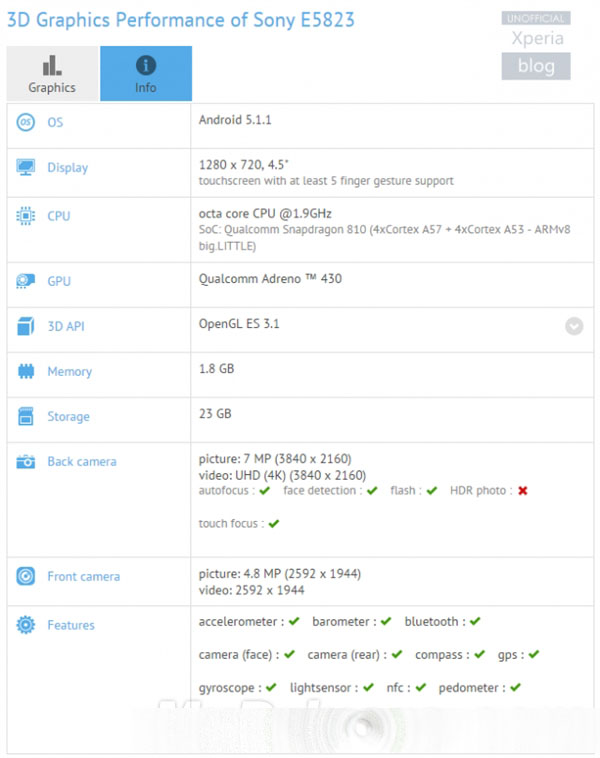600x758 pixels.
Task: Click octa core CPU @1.9GHz text
Action: [265, 214]
